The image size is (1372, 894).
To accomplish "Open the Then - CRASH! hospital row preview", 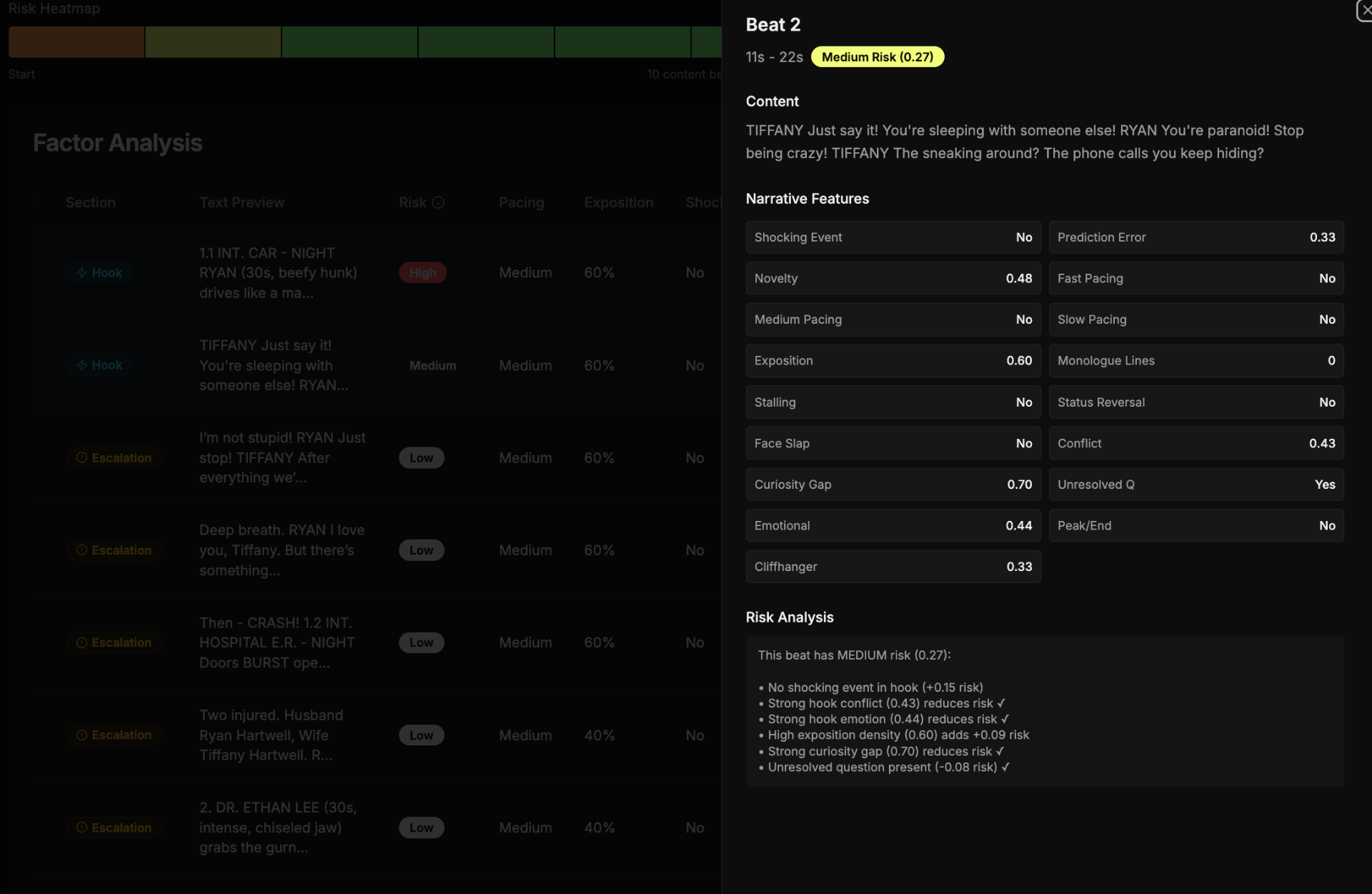I will coord(277,642).
